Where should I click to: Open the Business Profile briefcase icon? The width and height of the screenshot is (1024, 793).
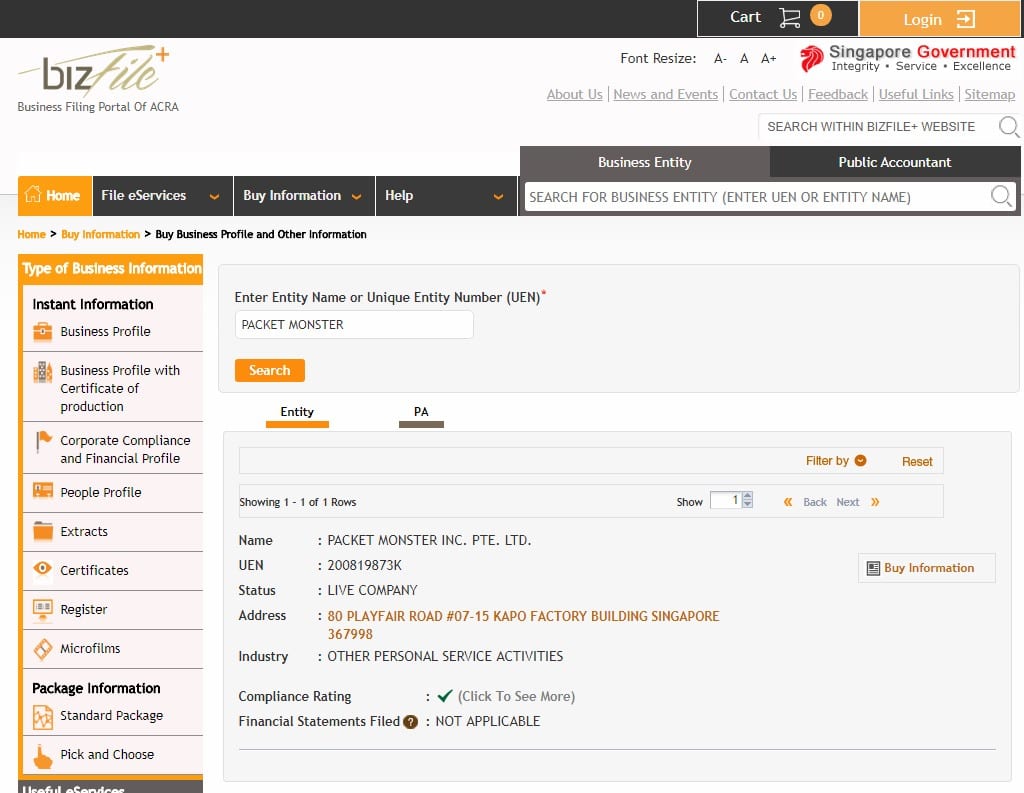43,331
